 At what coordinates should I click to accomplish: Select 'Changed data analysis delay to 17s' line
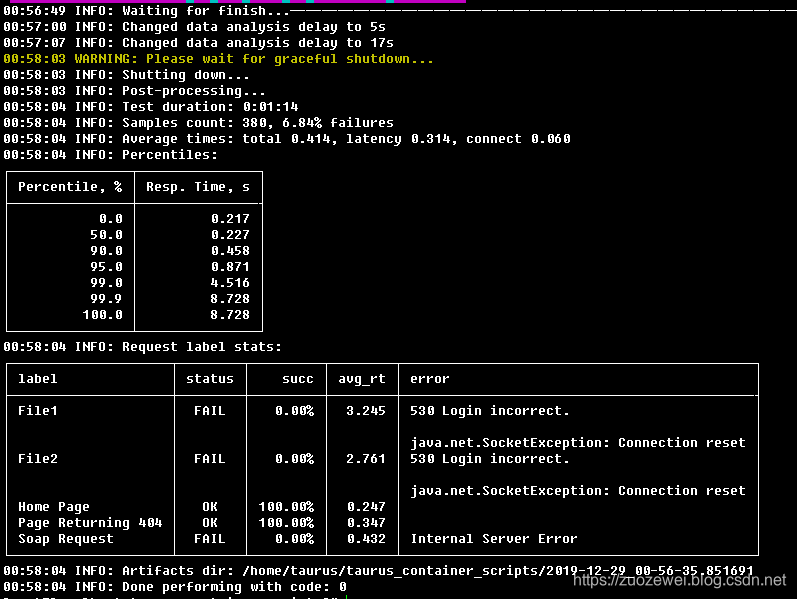pos(198,43)
